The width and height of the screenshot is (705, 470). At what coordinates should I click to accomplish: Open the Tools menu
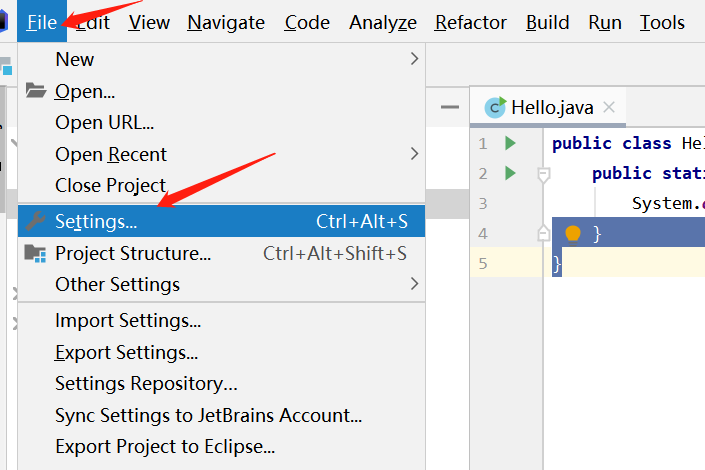click(662, 22)
